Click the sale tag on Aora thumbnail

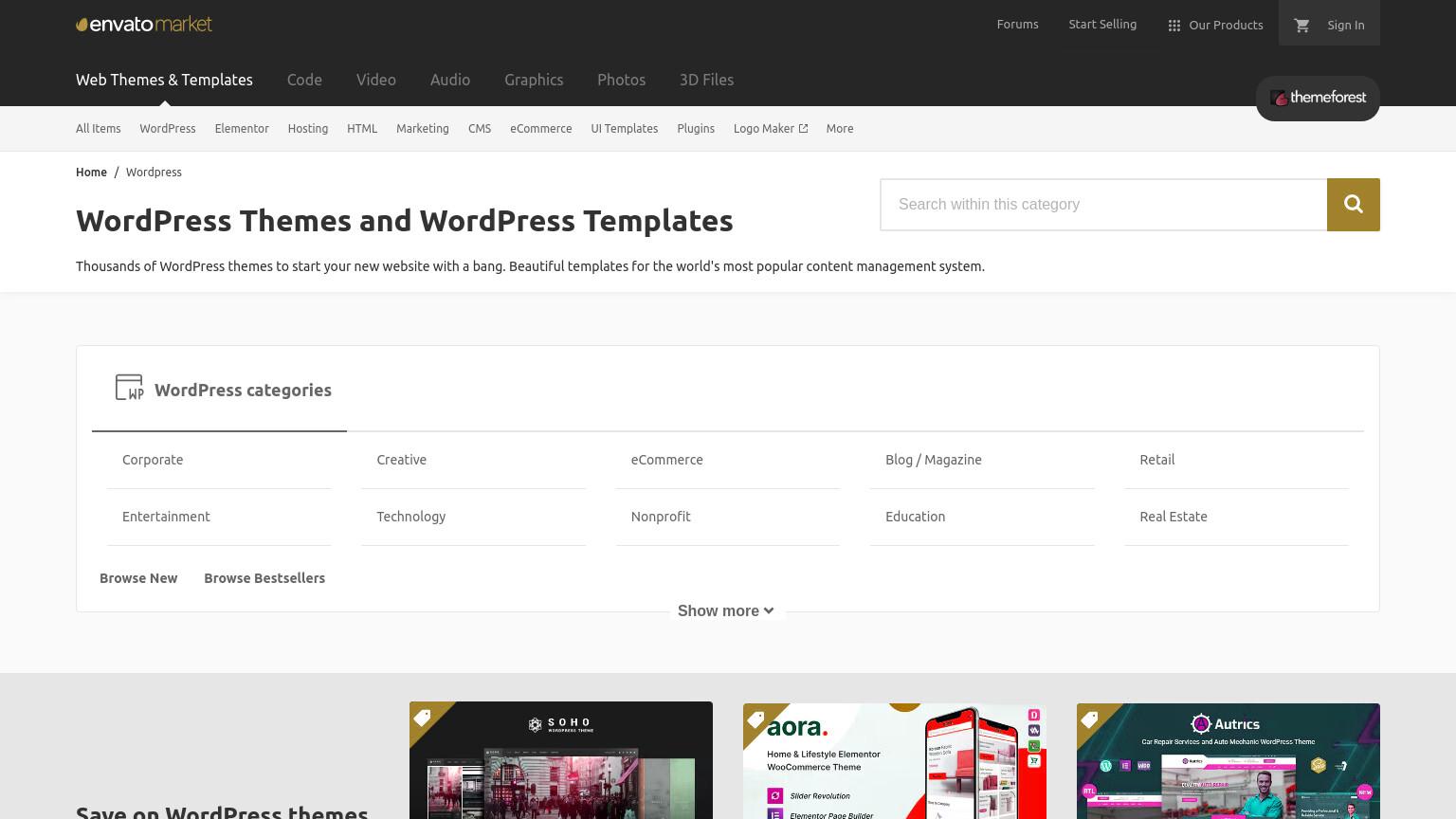point(756,719)
